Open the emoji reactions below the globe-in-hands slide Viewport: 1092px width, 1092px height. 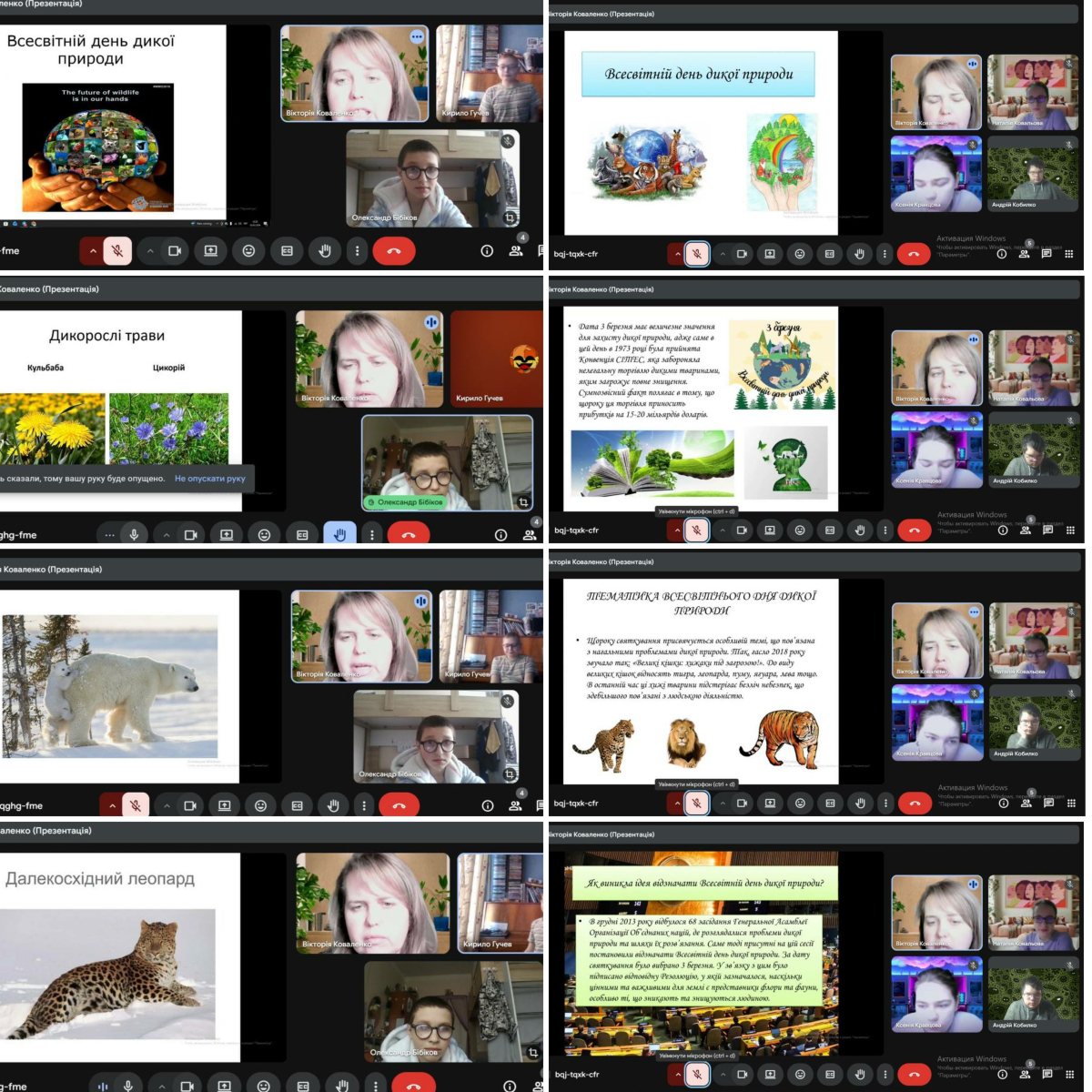(248, 251)
